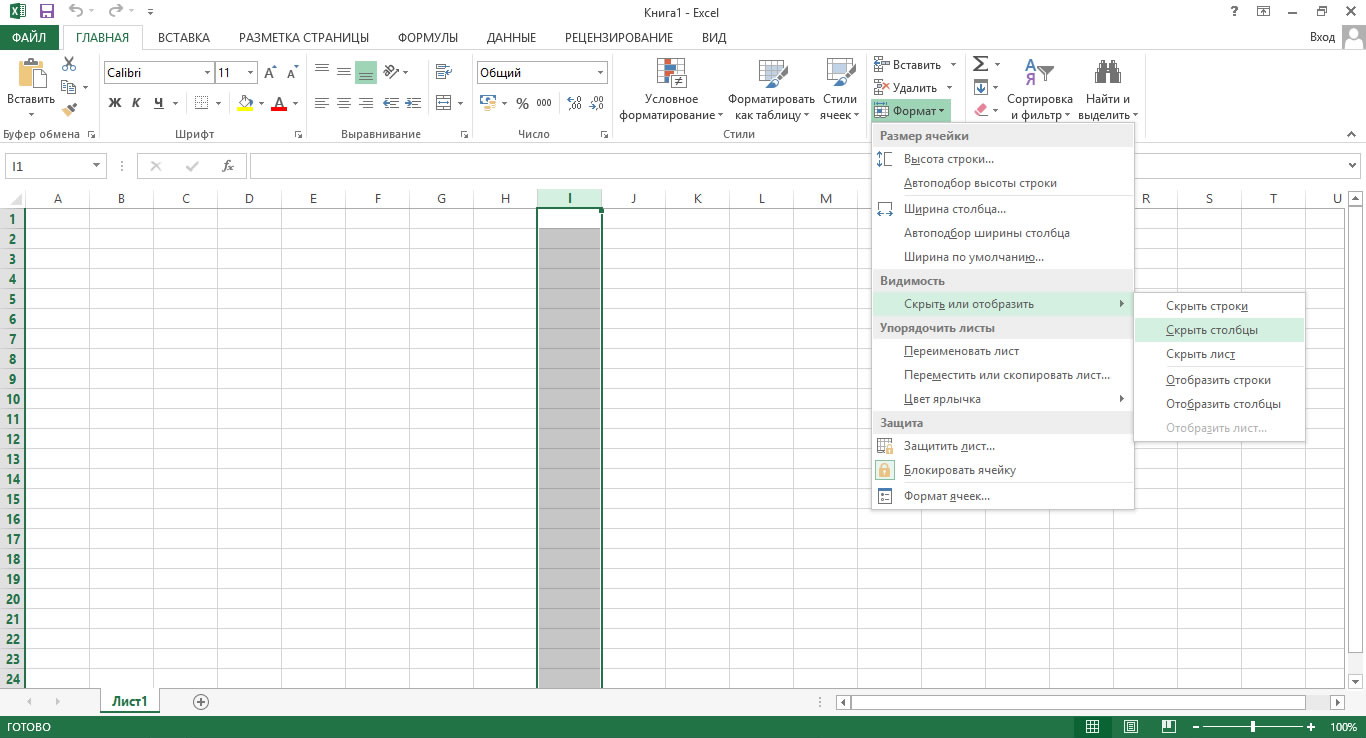This screenshot has width=1366, height=738.
Task: Click the AutoSum sigma icon
Action: click(x=980, y=64)
